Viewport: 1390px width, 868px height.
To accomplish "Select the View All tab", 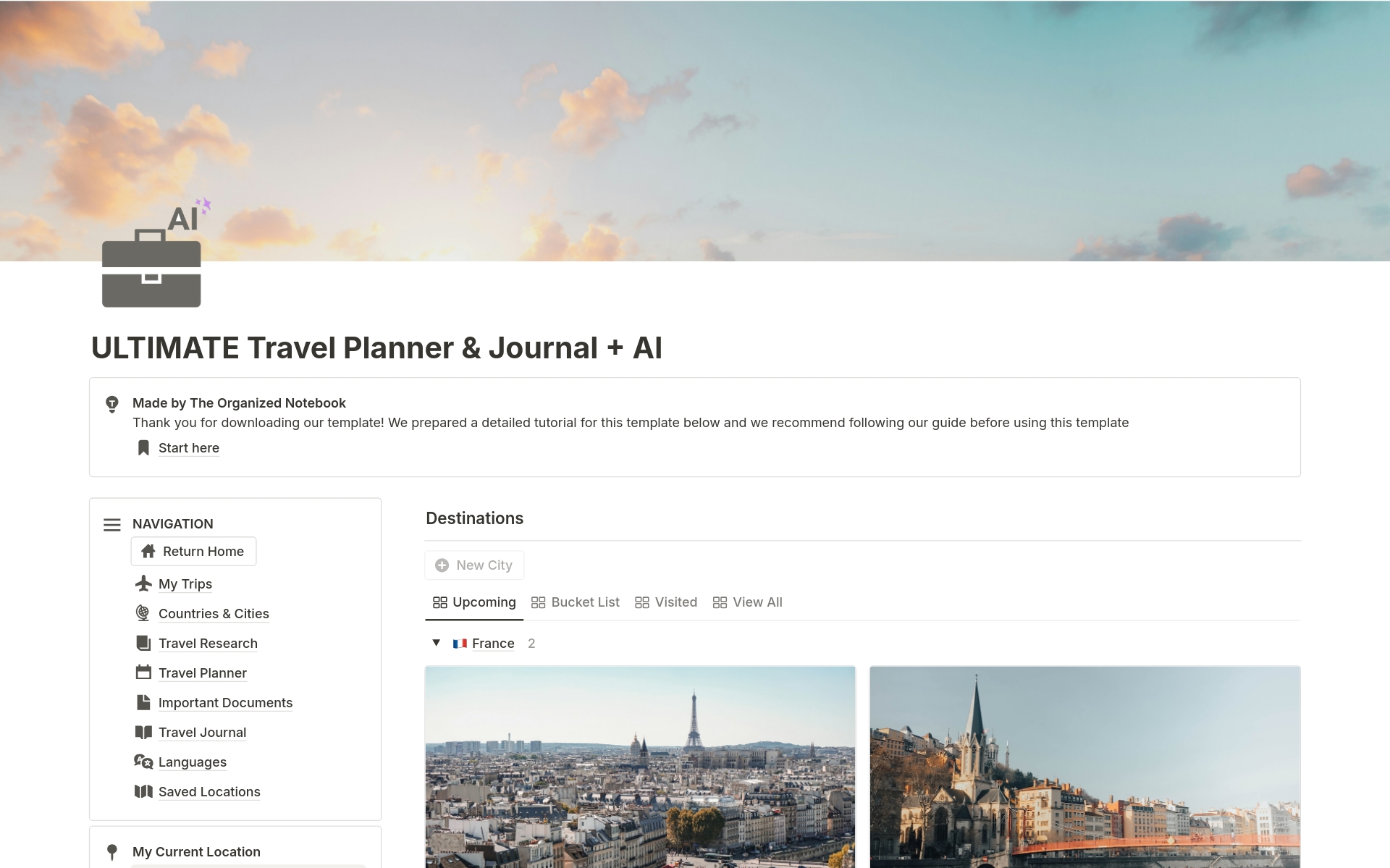I will [x=748, y=602].
